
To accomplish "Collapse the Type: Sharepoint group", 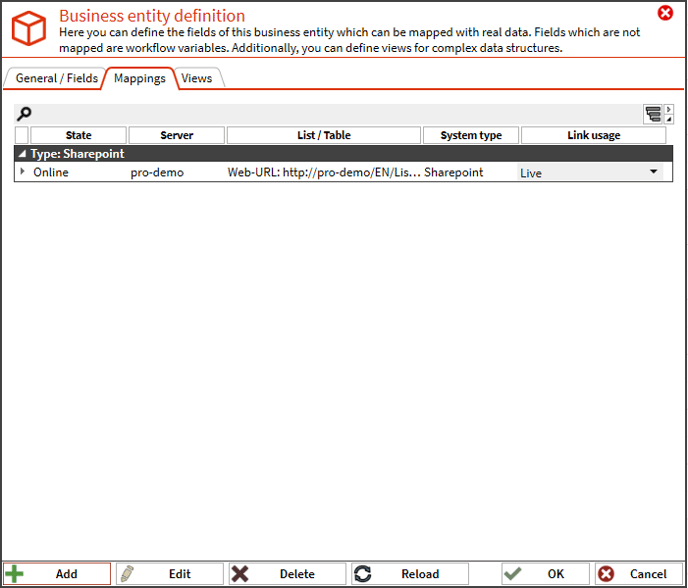I will pos(22,155).
